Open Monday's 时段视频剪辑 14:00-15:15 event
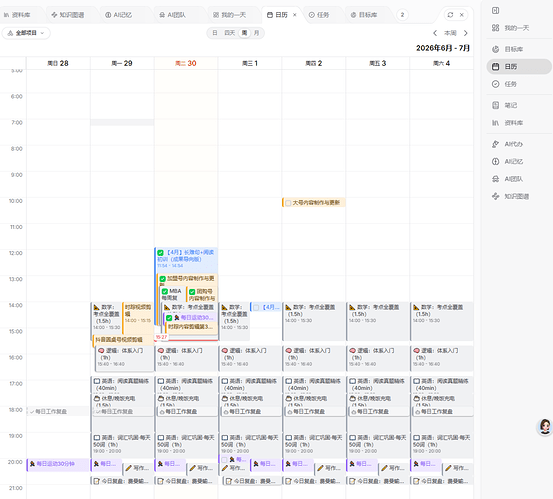The image size is (553, 499). tap(138, 317)
